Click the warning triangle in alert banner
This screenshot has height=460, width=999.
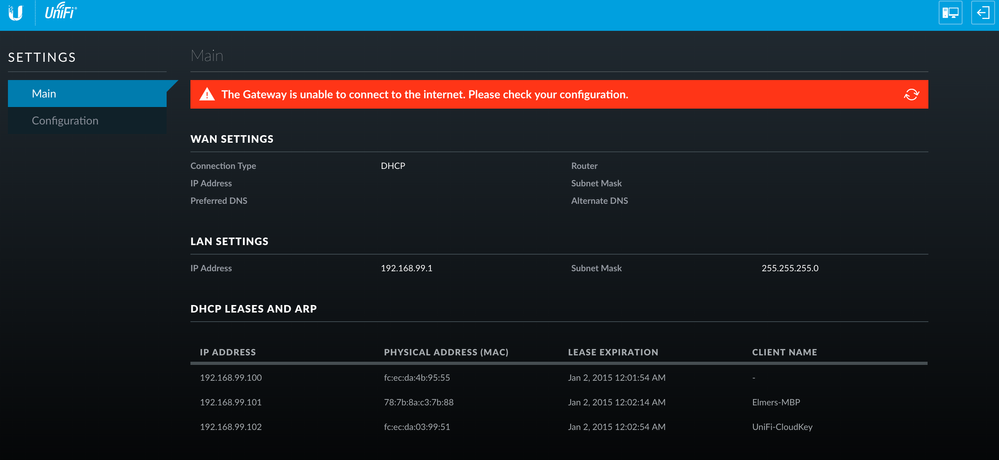point(206,94)
